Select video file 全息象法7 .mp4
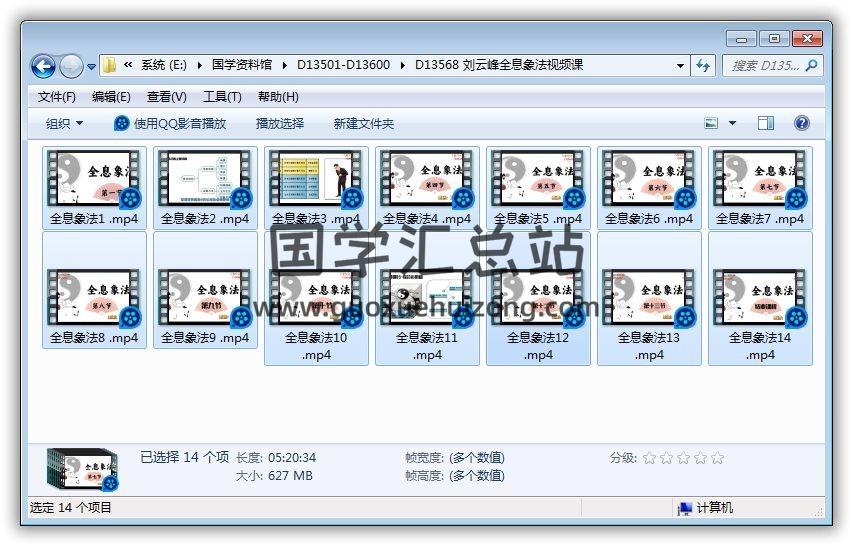This screenshot has width=853, height=546. [760, 188]
